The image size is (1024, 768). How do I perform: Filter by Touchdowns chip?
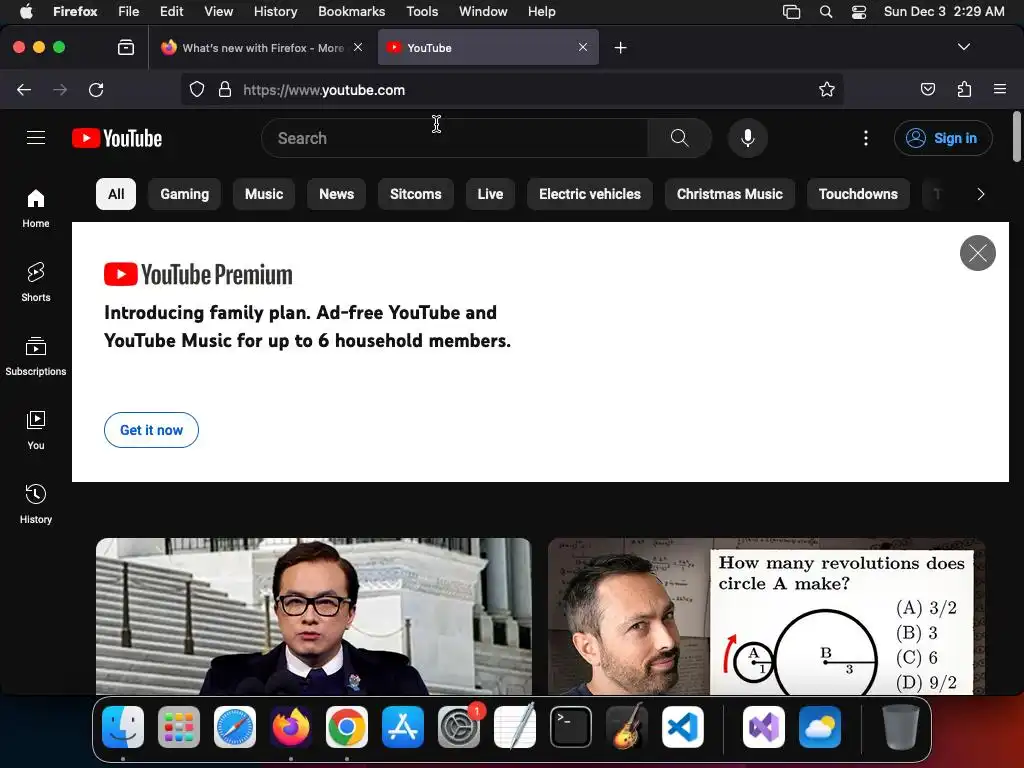coord(858,194)
